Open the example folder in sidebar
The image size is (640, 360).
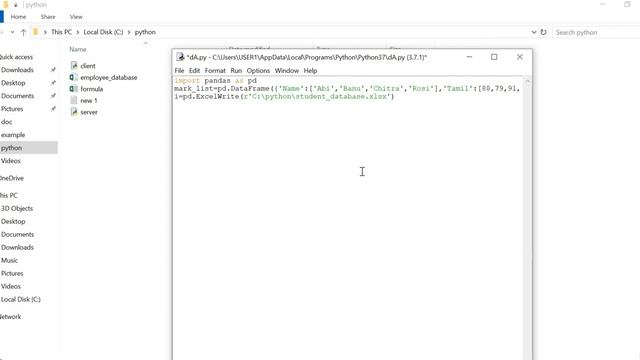13,135
